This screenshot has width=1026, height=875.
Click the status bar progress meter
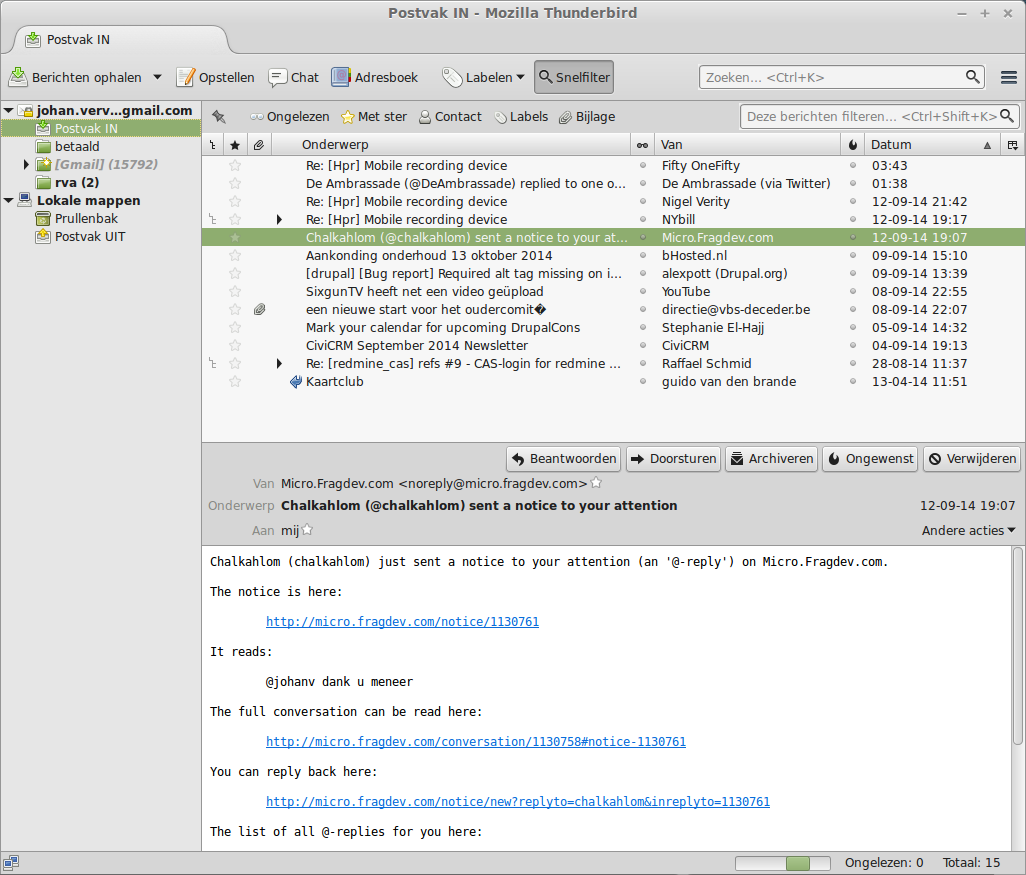coord(783,863)
